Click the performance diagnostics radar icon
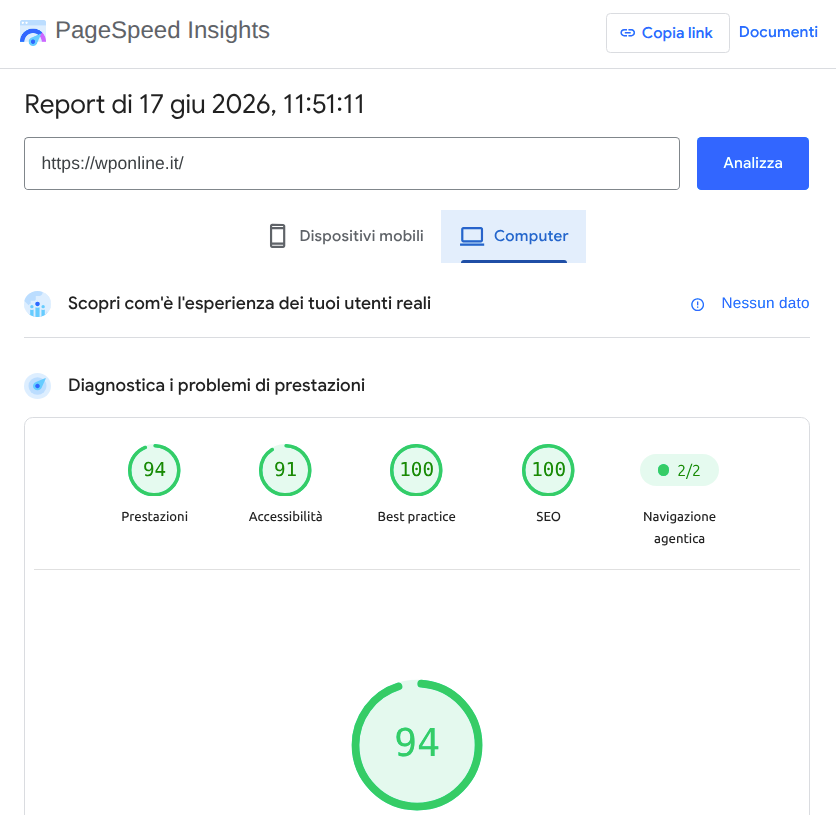Viewport: 836px width, 815px height. click(x=37, y=385)
